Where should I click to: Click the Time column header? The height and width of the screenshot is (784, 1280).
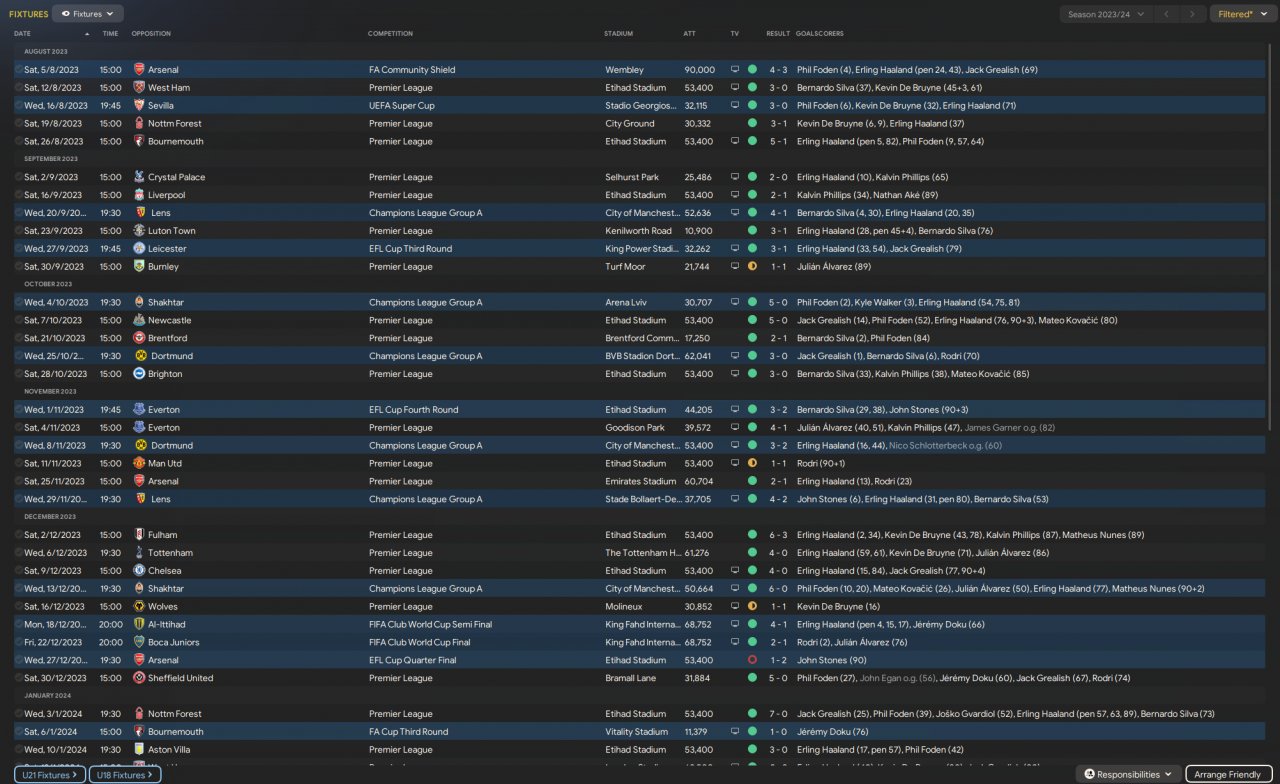click(x=110, y=34)
